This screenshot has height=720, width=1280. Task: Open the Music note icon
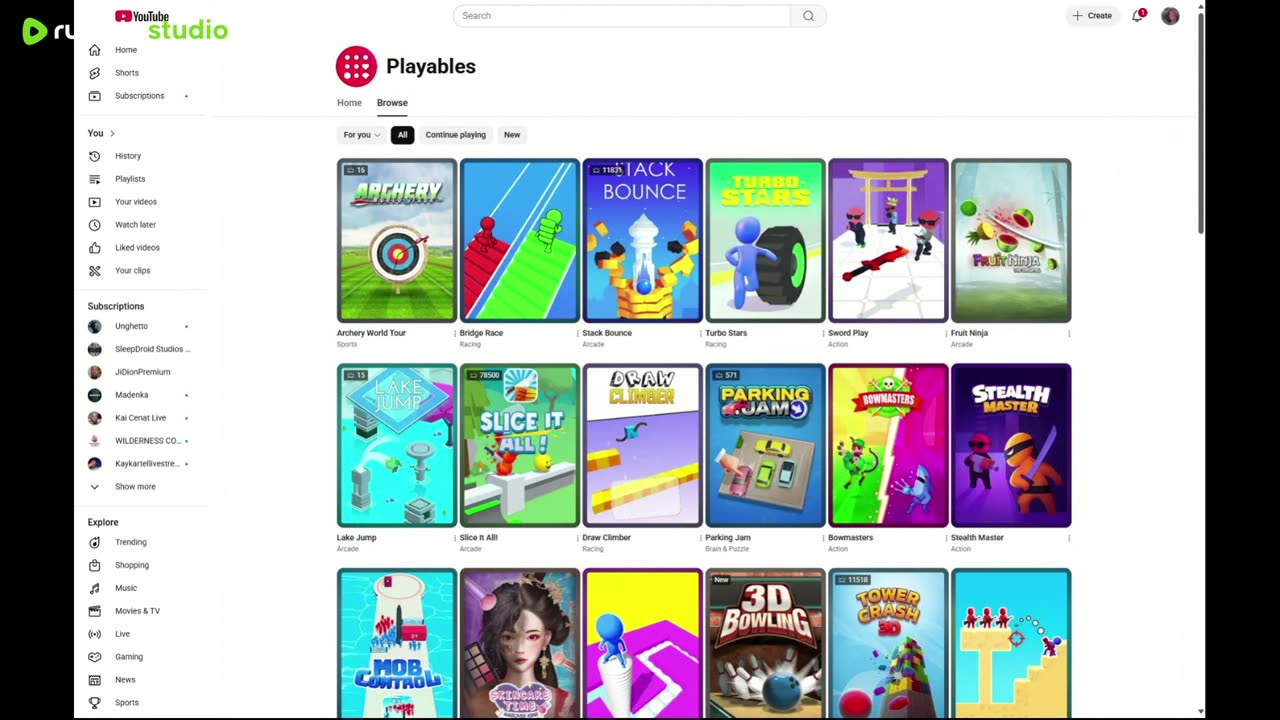point(94,588)
